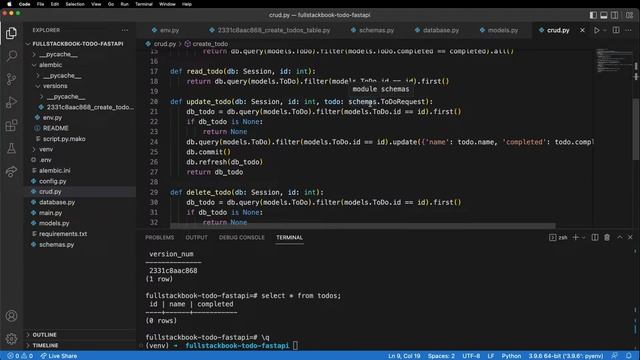Open the Search view in activity bar
The width and height of the screenshot is (640, 360).
11,56
